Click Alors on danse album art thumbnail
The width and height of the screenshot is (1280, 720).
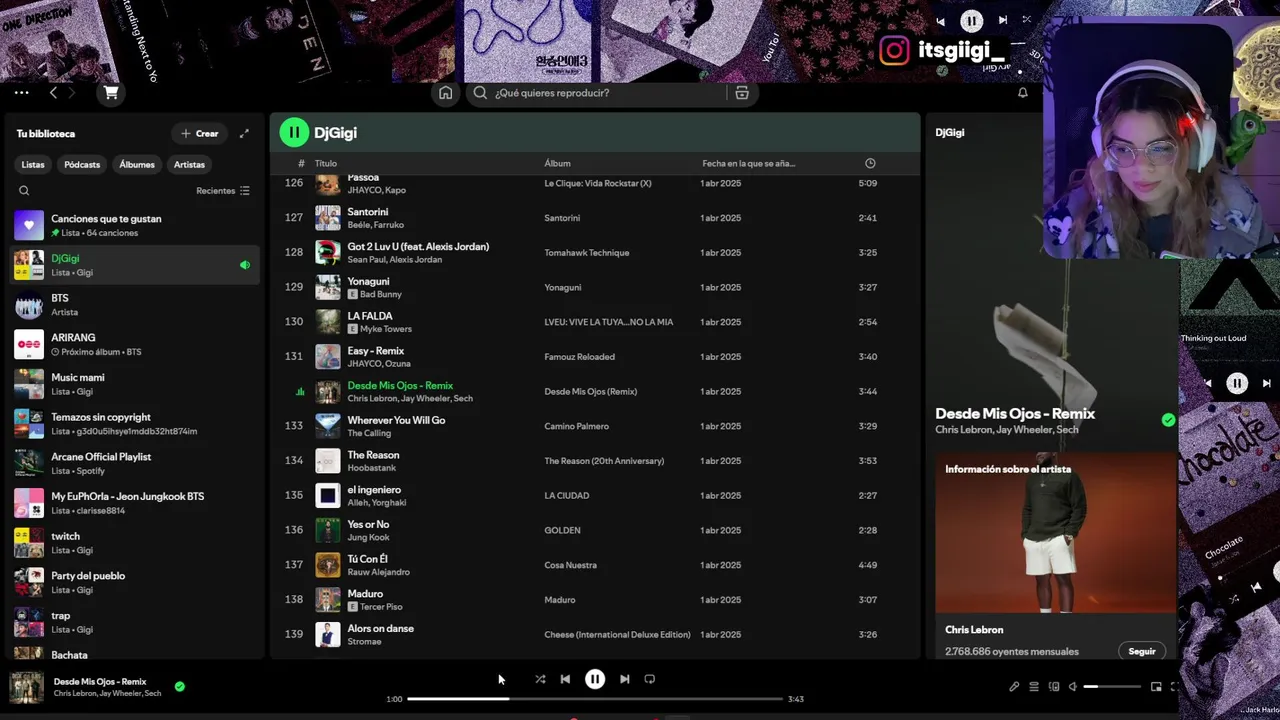(328, 634)
